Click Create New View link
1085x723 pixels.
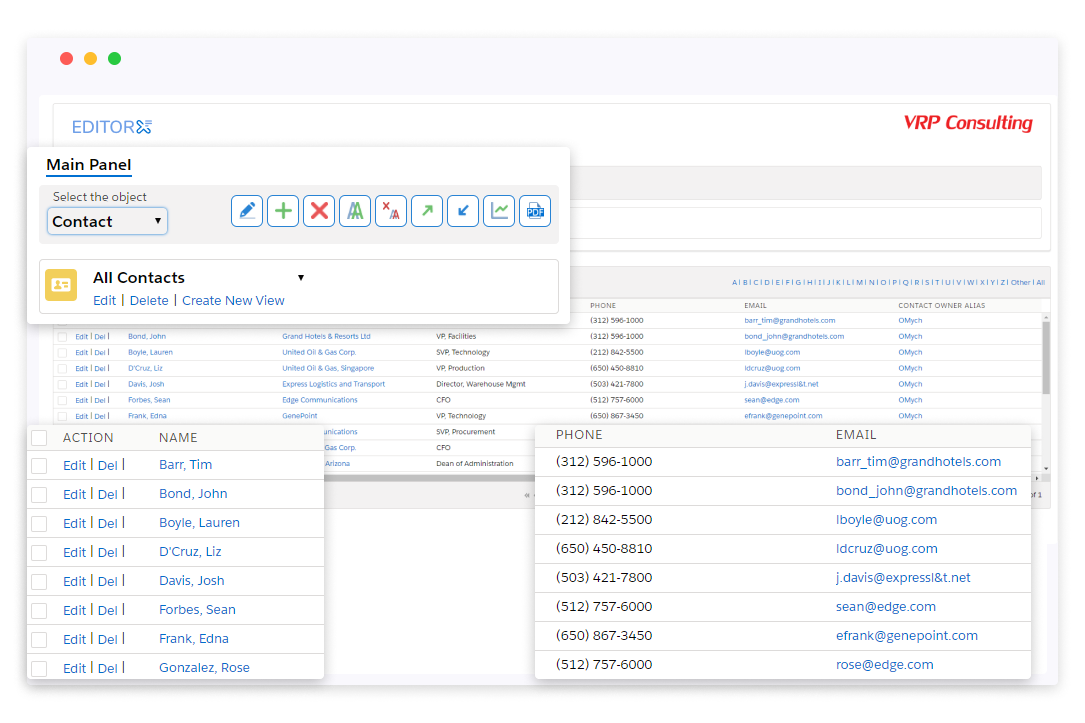233,300
